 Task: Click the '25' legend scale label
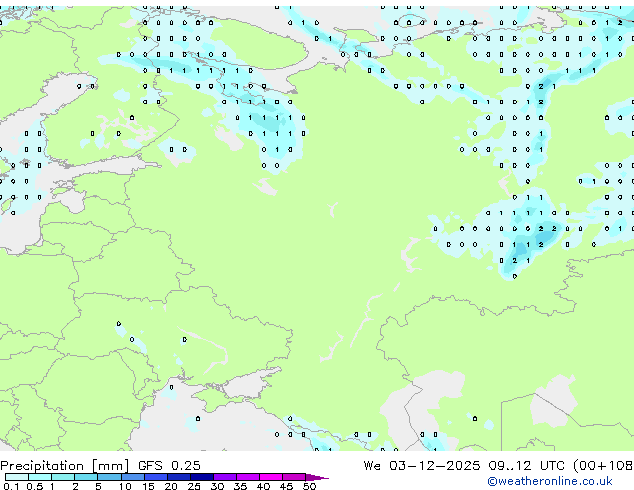coord(194,486)
